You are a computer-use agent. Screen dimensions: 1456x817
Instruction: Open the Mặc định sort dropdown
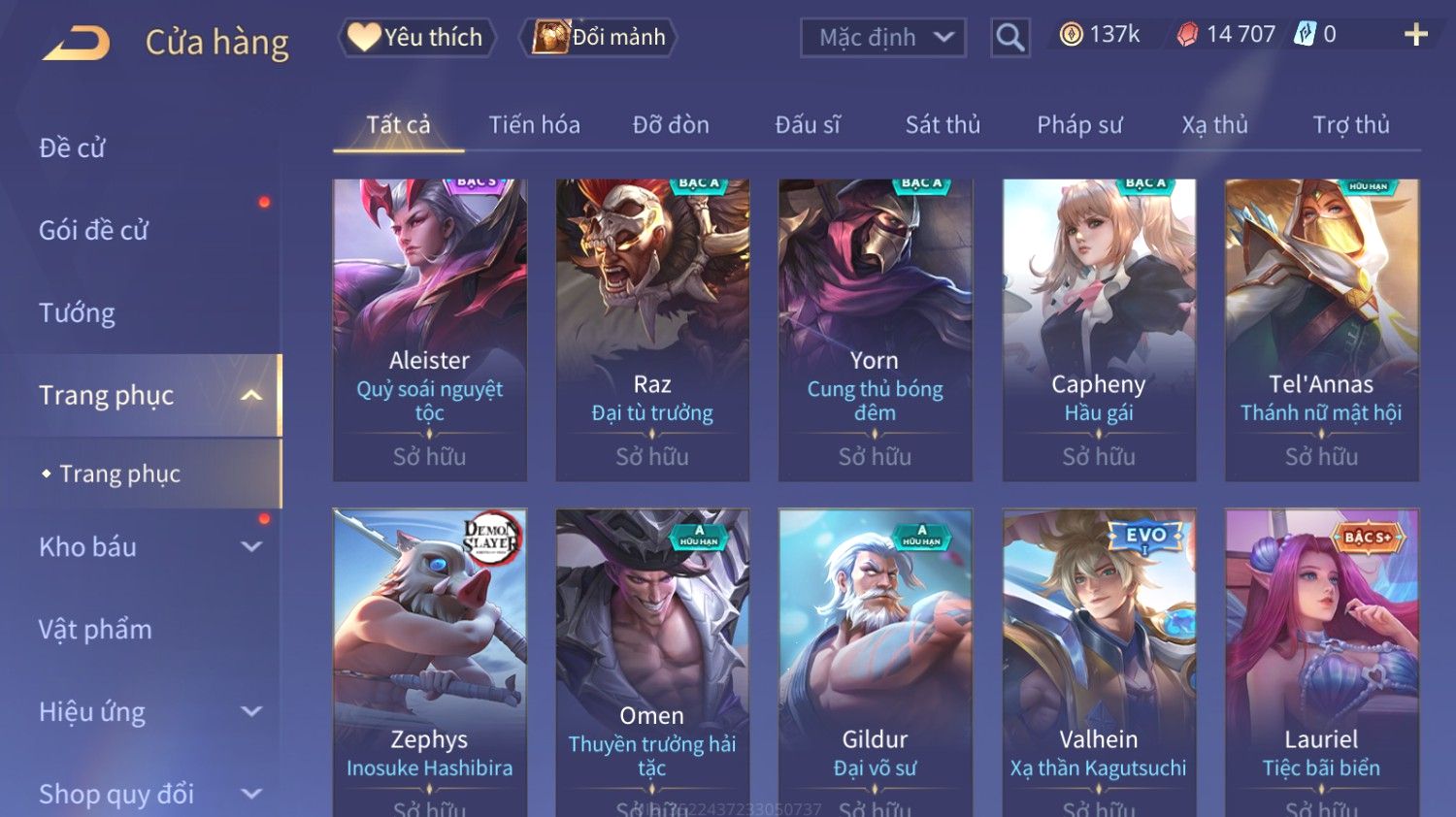point(883,38)
